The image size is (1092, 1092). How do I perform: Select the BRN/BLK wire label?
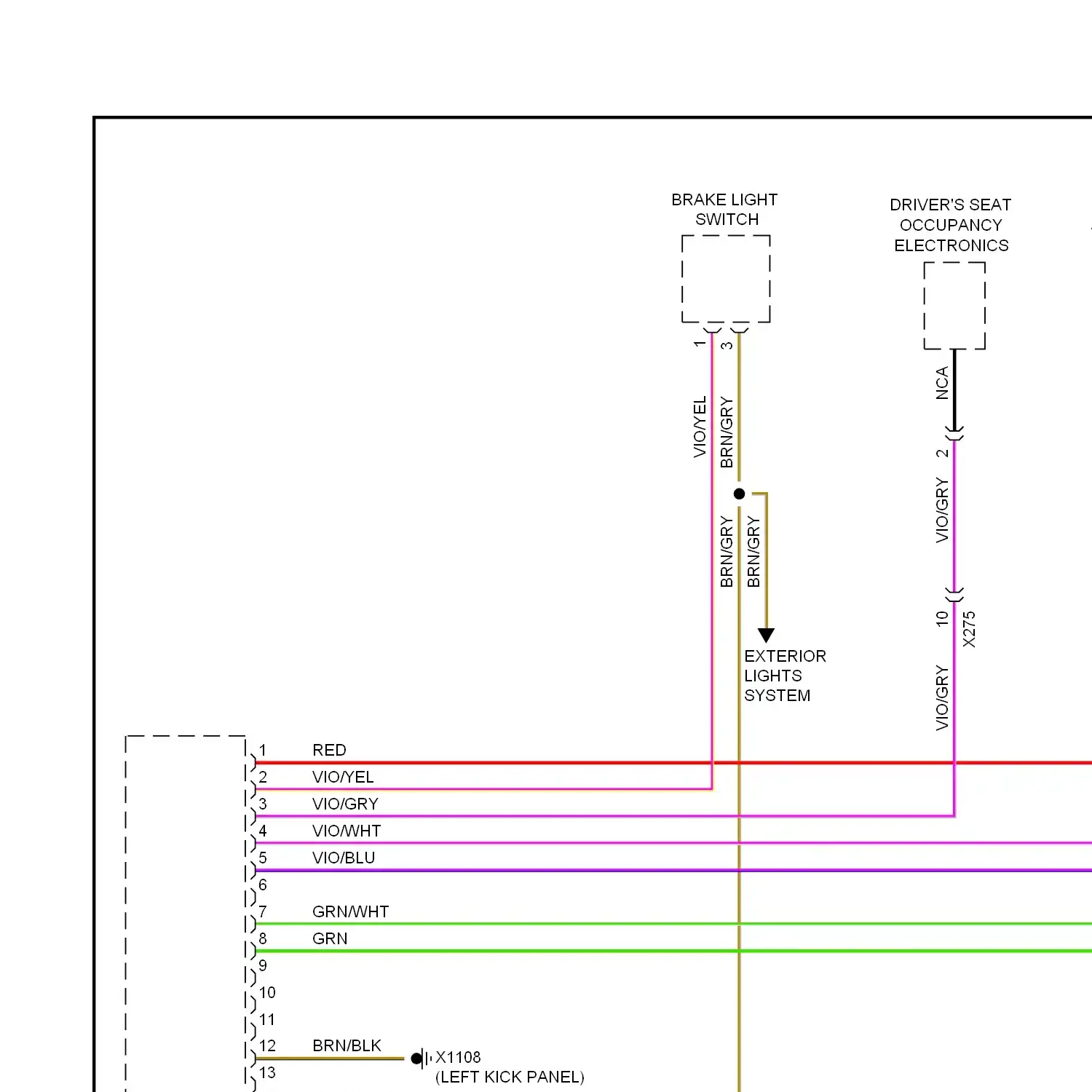coord(347,1045)
